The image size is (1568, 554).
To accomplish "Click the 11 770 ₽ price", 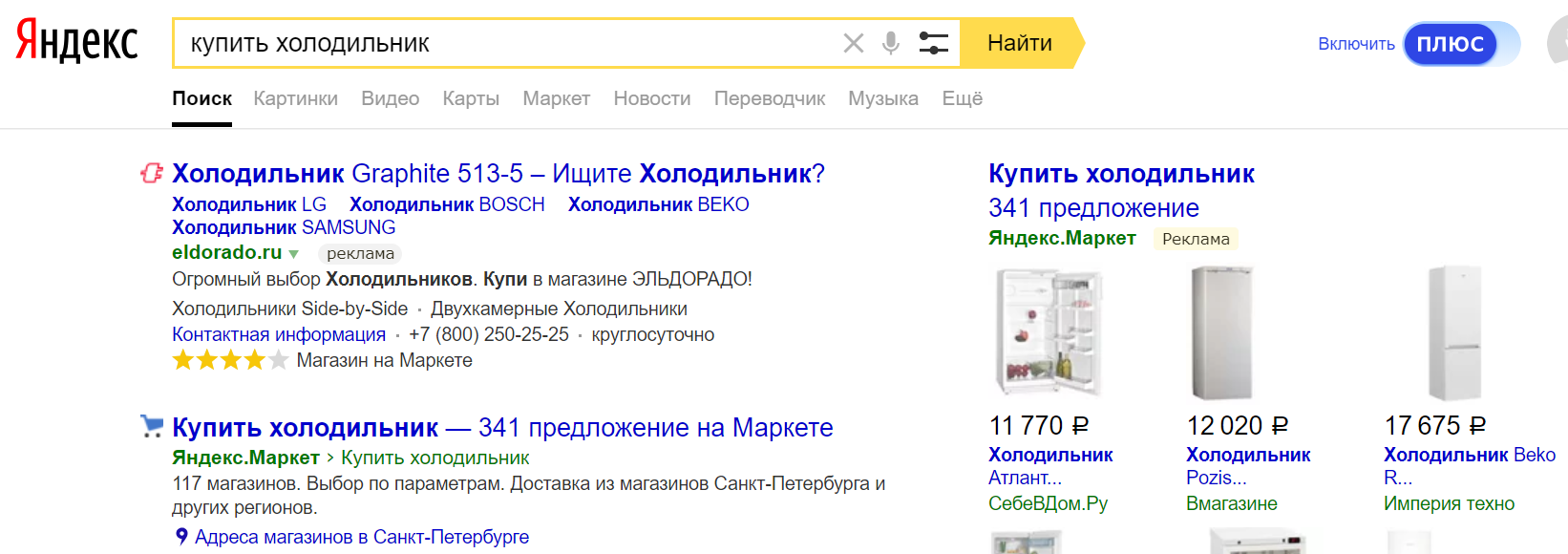I will 1039,425.
